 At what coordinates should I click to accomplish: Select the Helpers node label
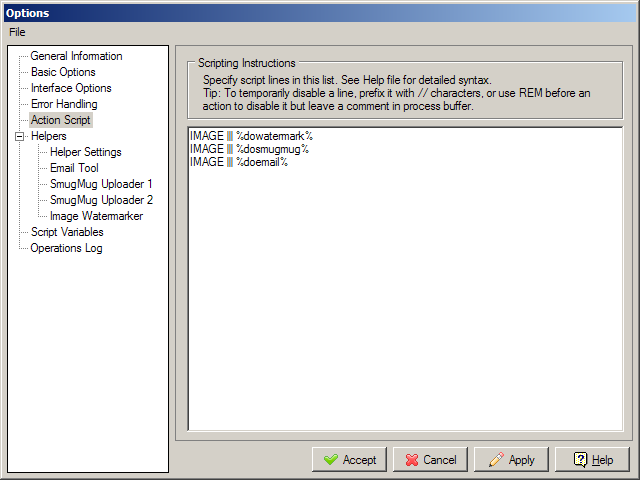click(x=49, y=136)
